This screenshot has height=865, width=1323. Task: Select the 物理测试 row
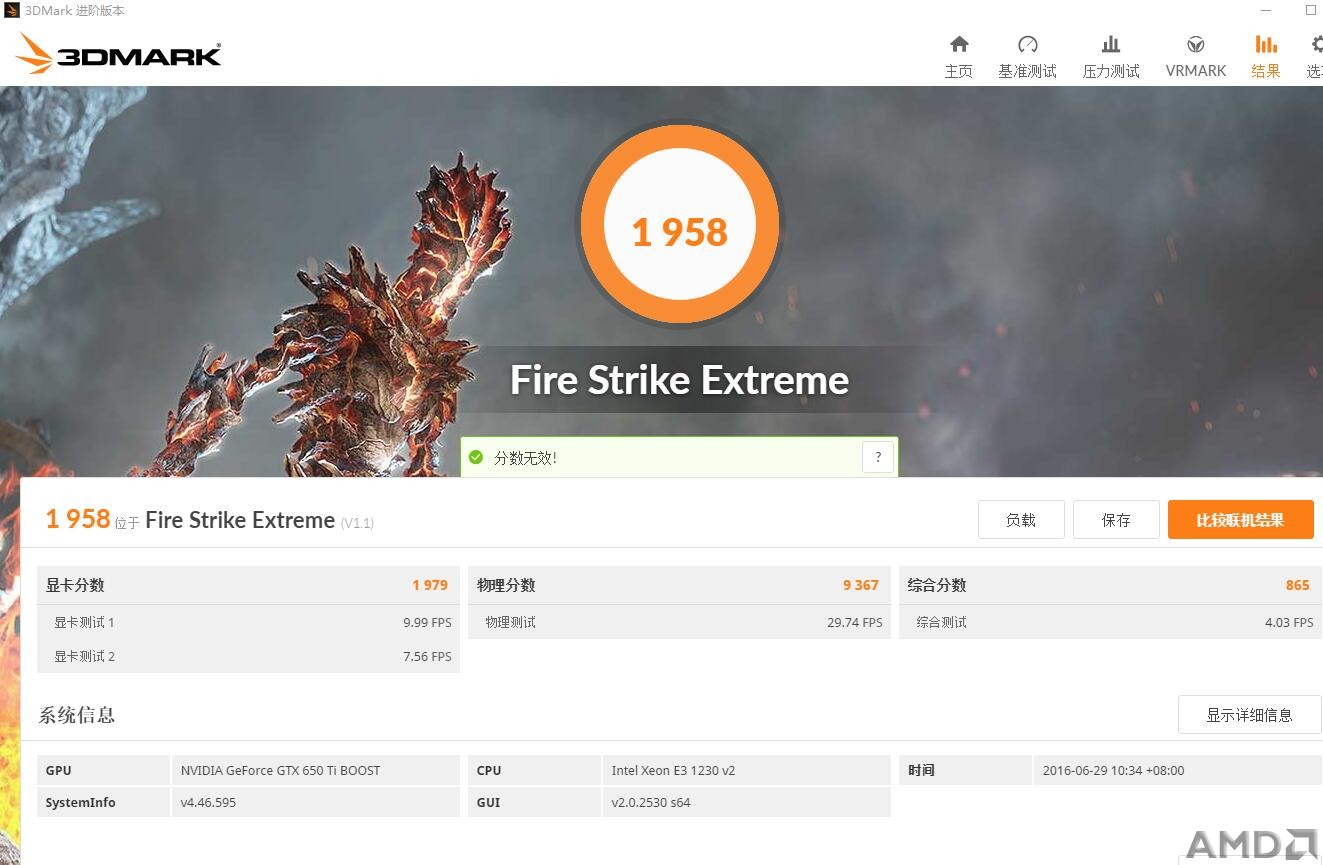tap(679, 622)
